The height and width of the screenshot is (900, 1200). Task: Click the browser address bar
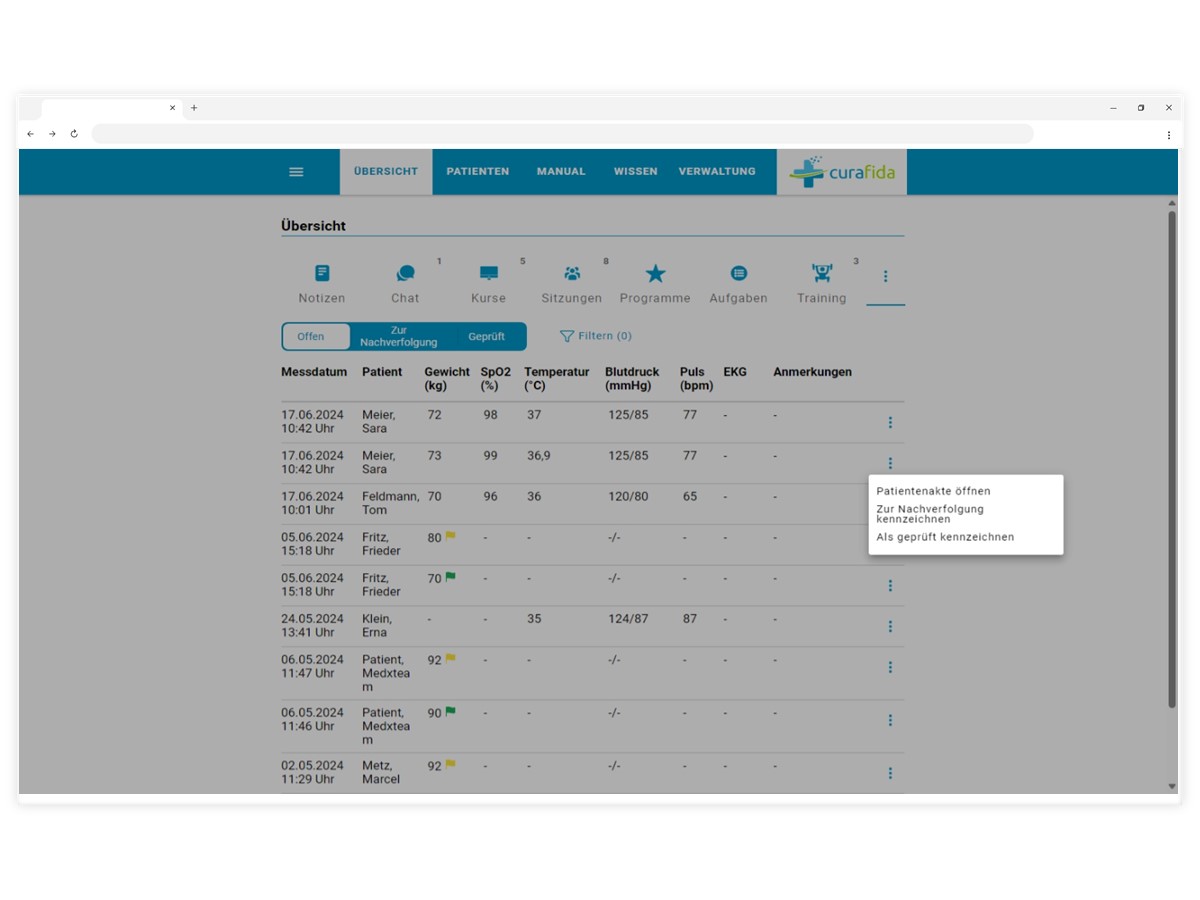coord(562,134)
